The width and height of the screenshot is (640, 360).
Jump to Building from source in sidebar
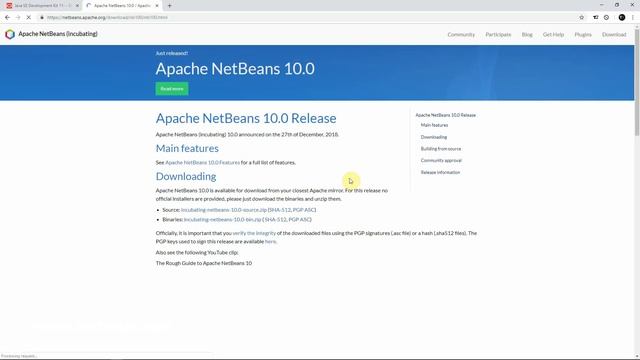click(440, 149)
